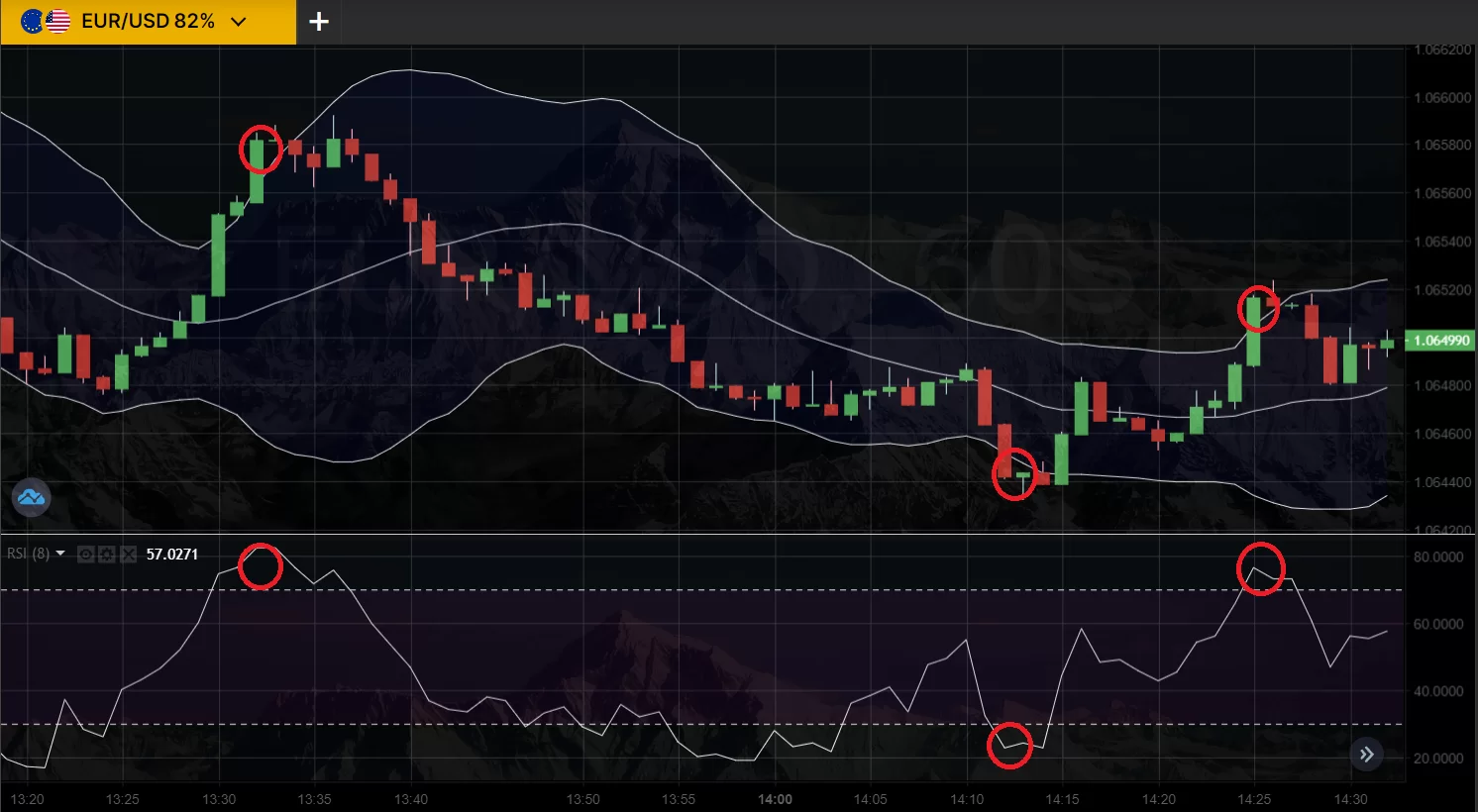The height and width of the screenshot is (812, 1478).
Task: Expand the RSI (8) indicator menu arrow
Action: [61, 554]
